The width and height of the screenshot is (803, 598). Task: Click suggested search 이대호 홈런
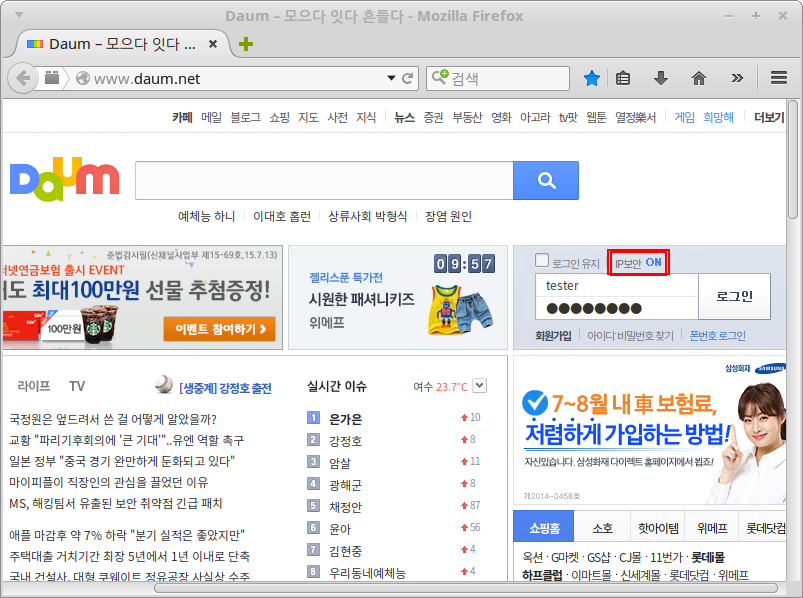point(282,217)
